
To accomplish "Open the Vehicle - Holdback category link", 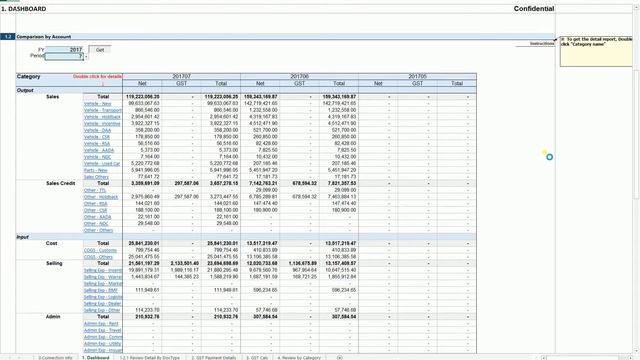I will coord(102,117).
